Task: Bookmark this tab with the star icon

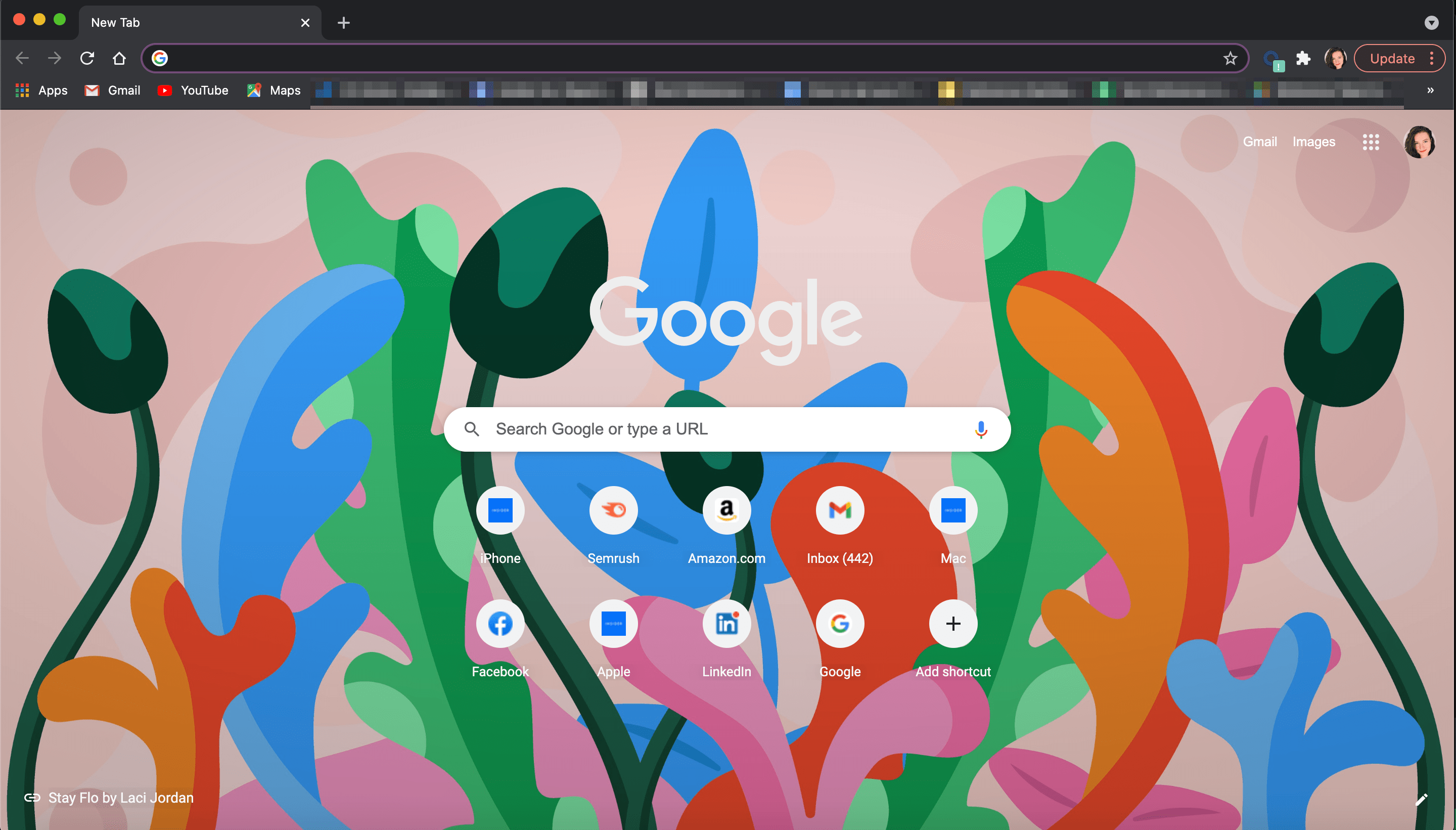Action: 1231,58
